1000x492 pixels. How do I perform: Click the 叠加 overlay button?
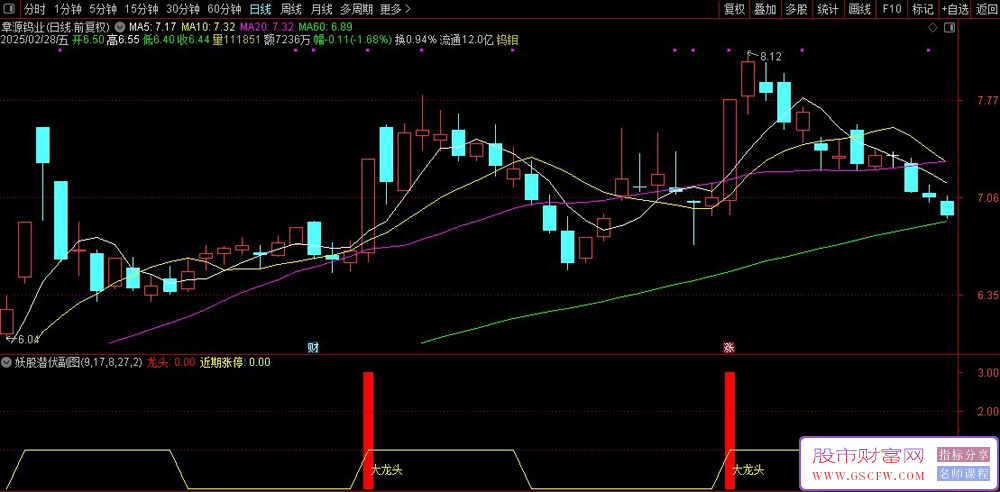765,9
